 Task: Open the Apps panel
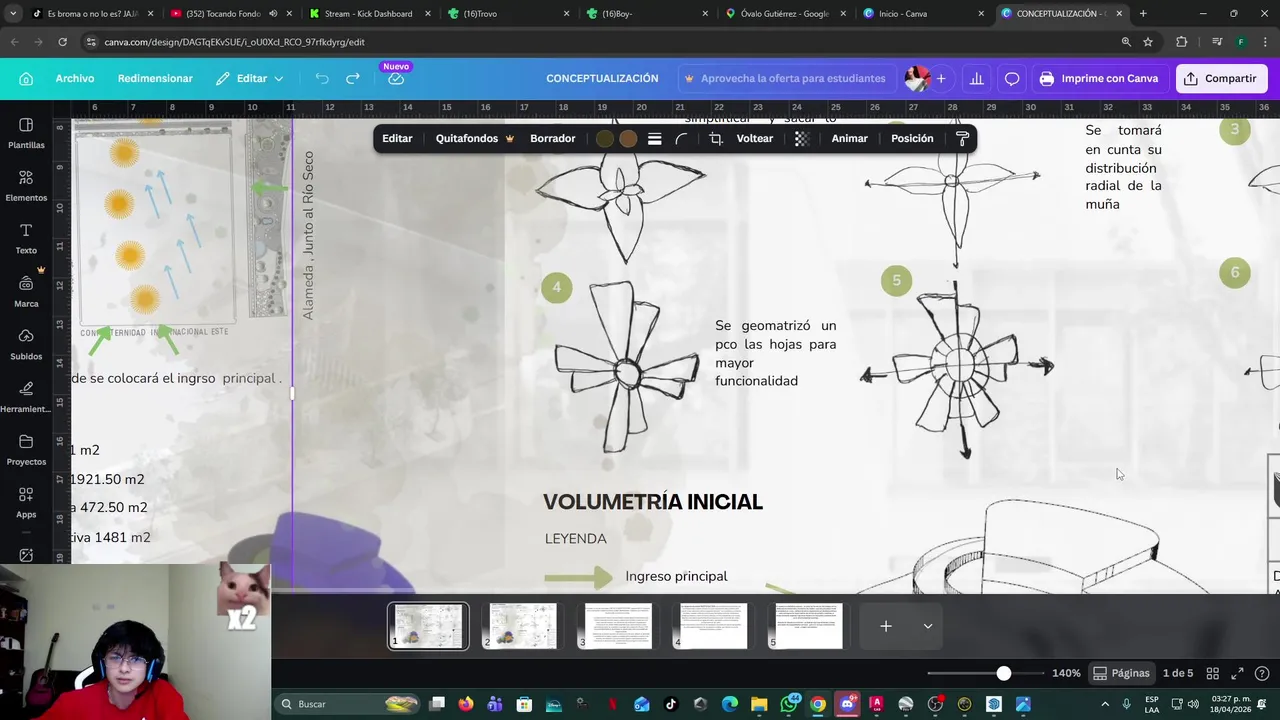[26, 503]
